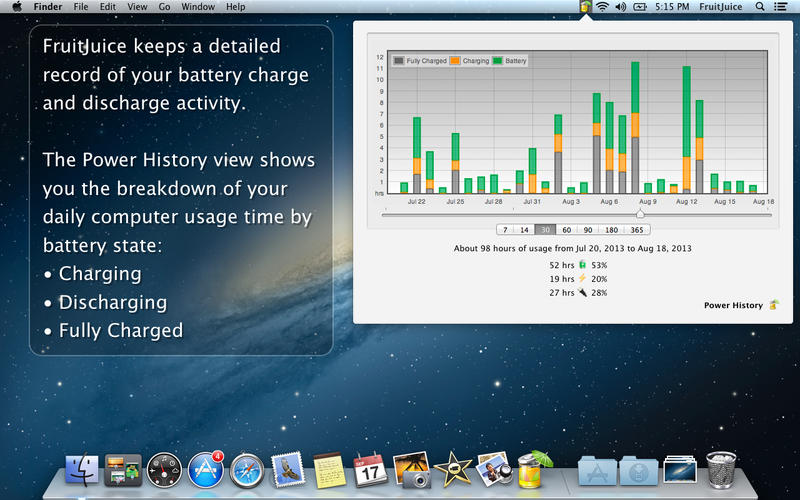Open the battery status menu

[639, 7]
